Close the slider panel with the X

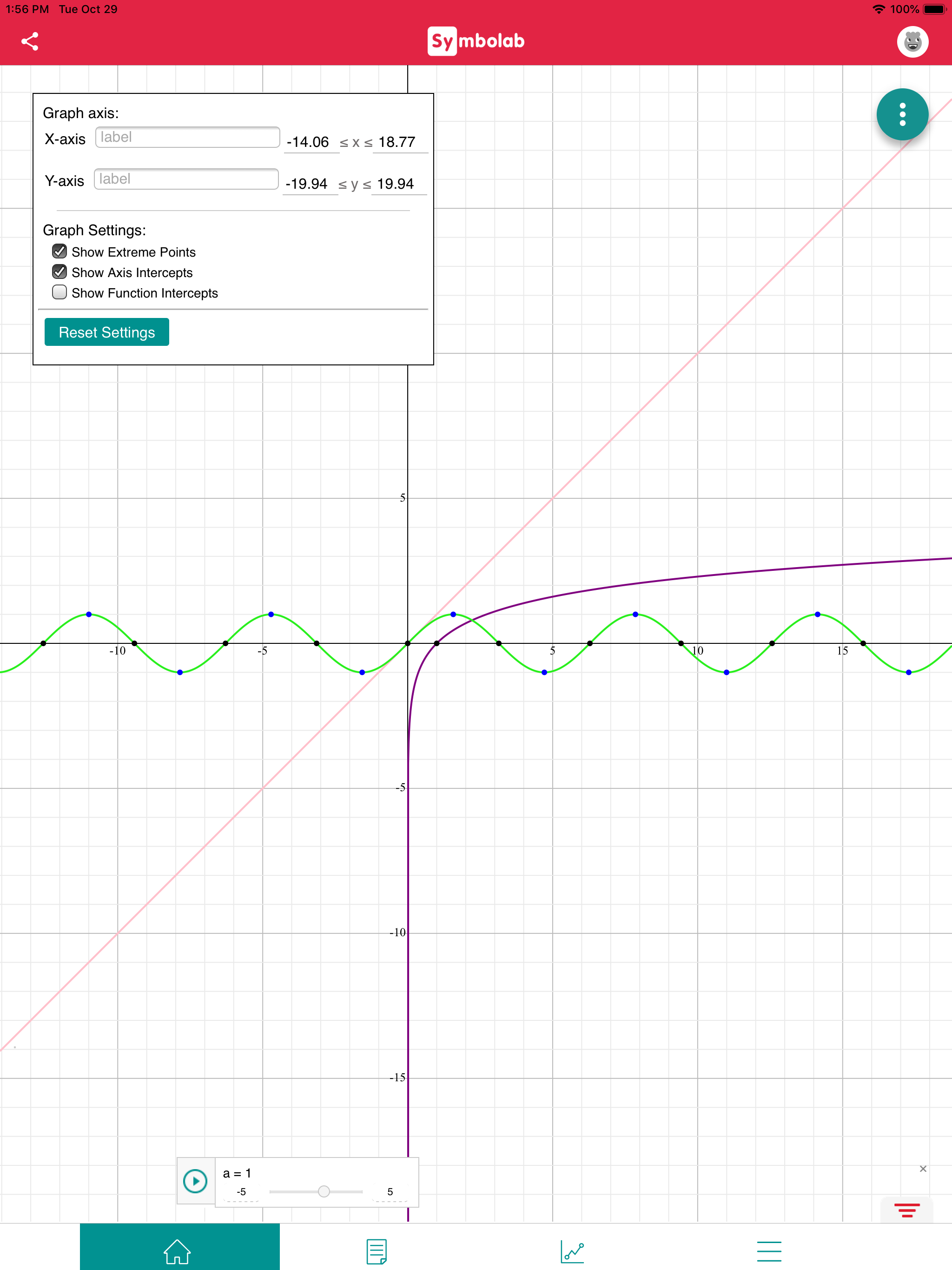(923, 1169)
